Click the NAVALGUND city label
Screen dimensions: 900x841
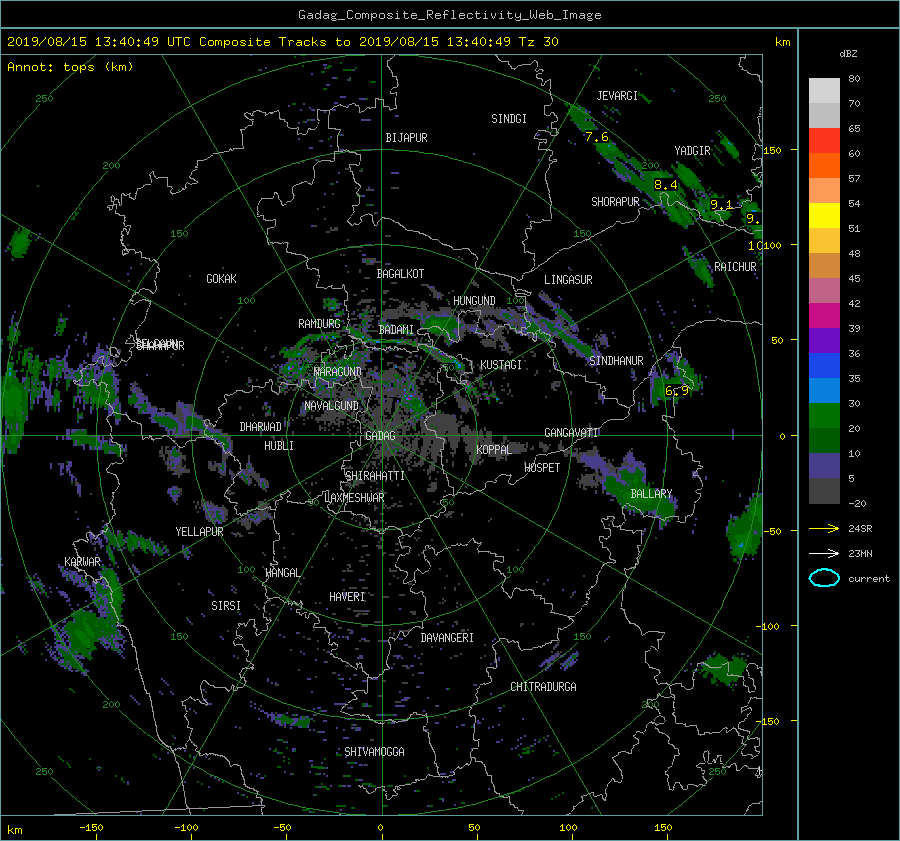coord(331,406)
